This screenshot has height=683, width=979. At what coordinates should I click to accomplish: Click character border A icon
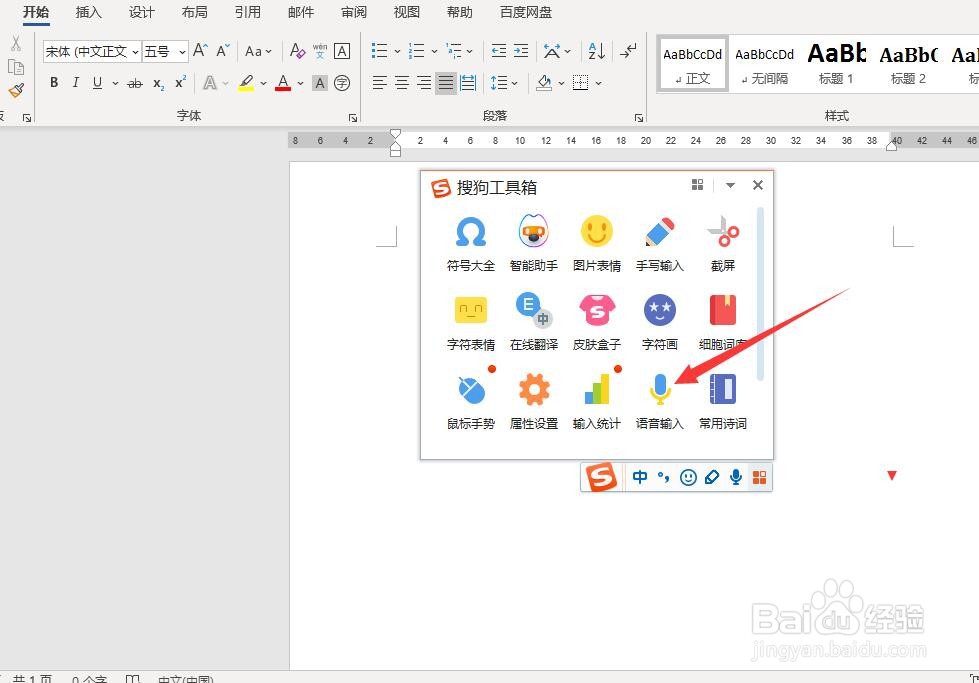click(x=342, y=51)
